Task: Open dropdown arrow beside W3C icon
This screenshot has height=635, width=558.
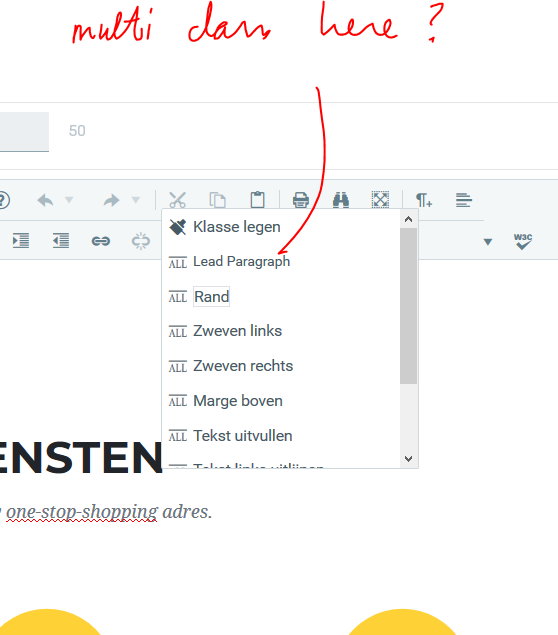Action: 488,242
